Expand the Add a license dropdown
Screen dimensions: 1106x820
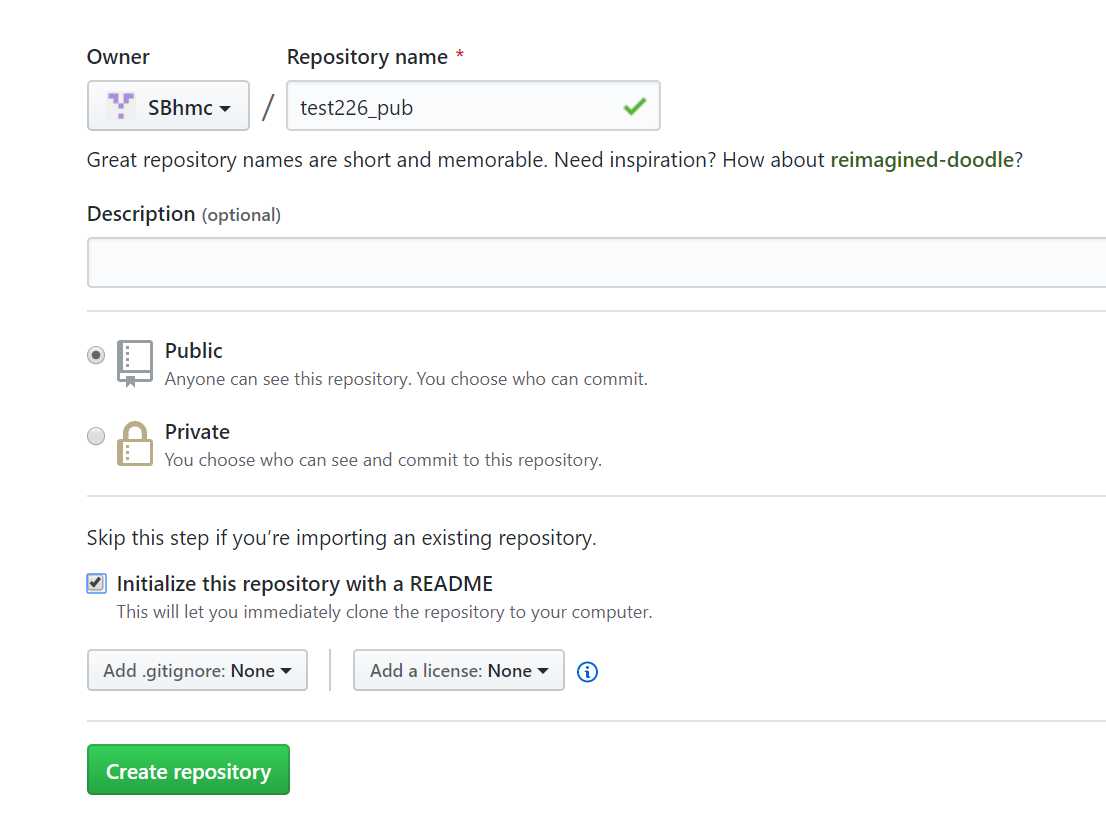tap(458, 671)
